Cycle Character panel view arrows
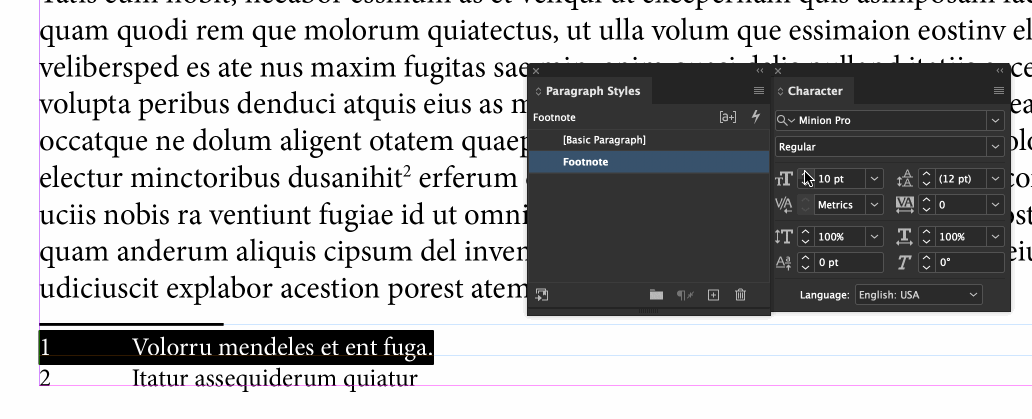Viewport: 1032px width, 419px height. pos(781,91)
